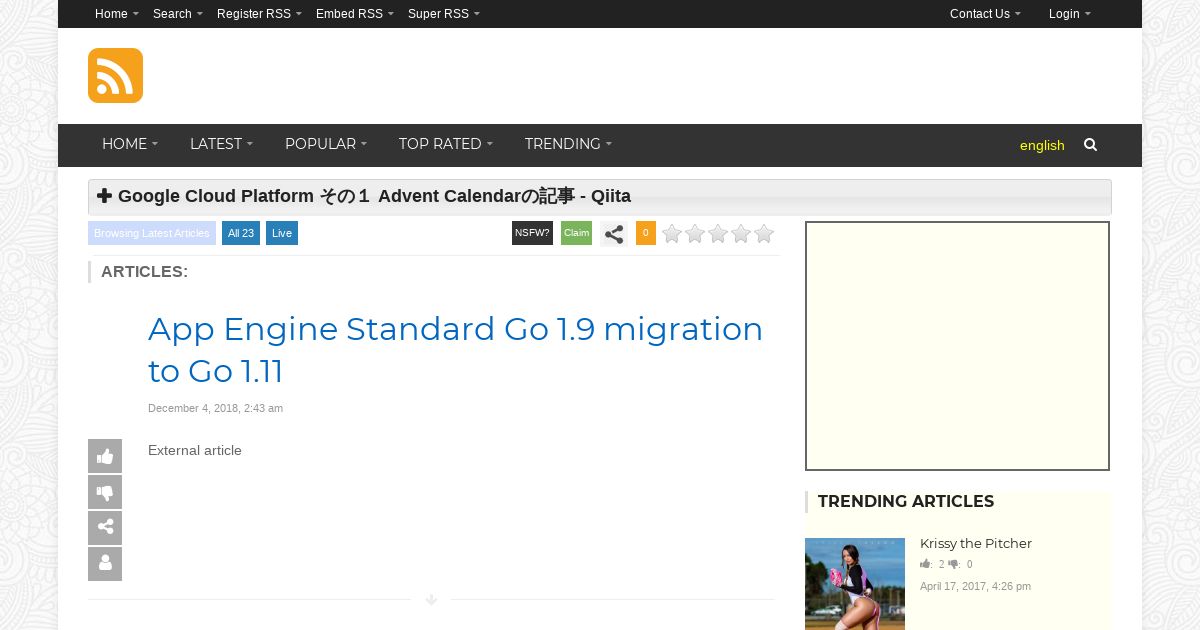Open the Embed RSS dropdown
This screenshot has height=630, width=1200.
[355, 14]
